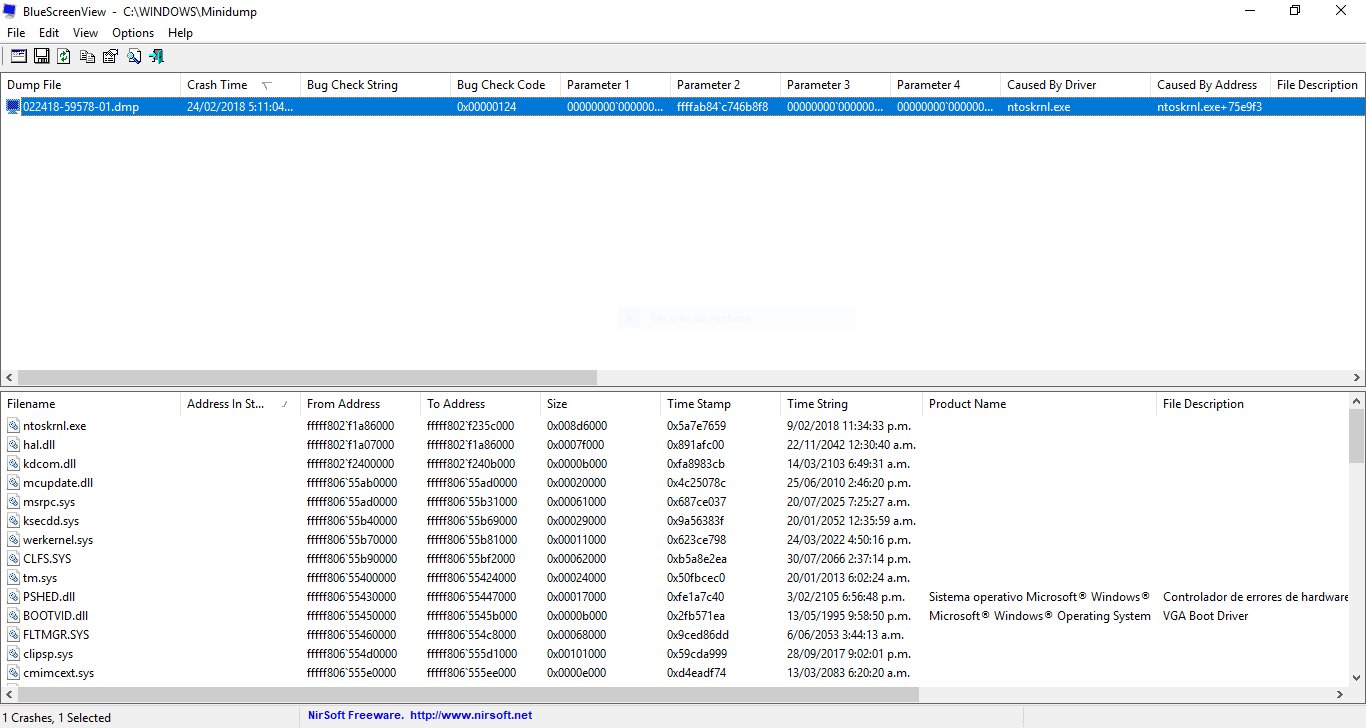Sort by the Product Name column header
This screenshot has height=728, width=1366.
[1039, 404]
